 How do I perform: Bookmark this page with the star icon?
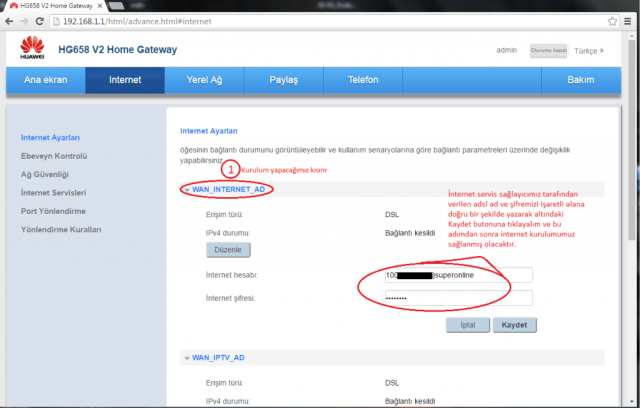(x=611, y=20)
